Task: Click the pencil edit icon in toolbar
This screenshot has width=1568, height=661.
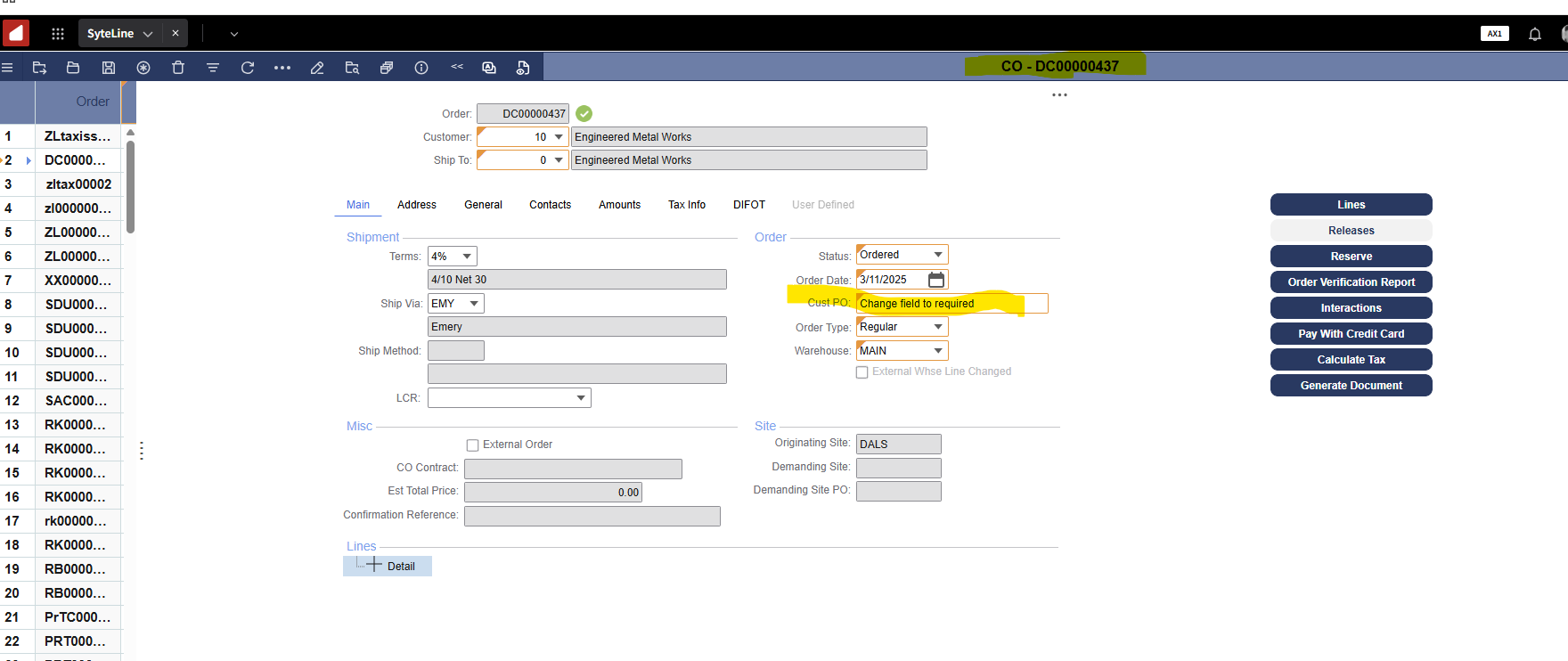Action: [317, 68]
